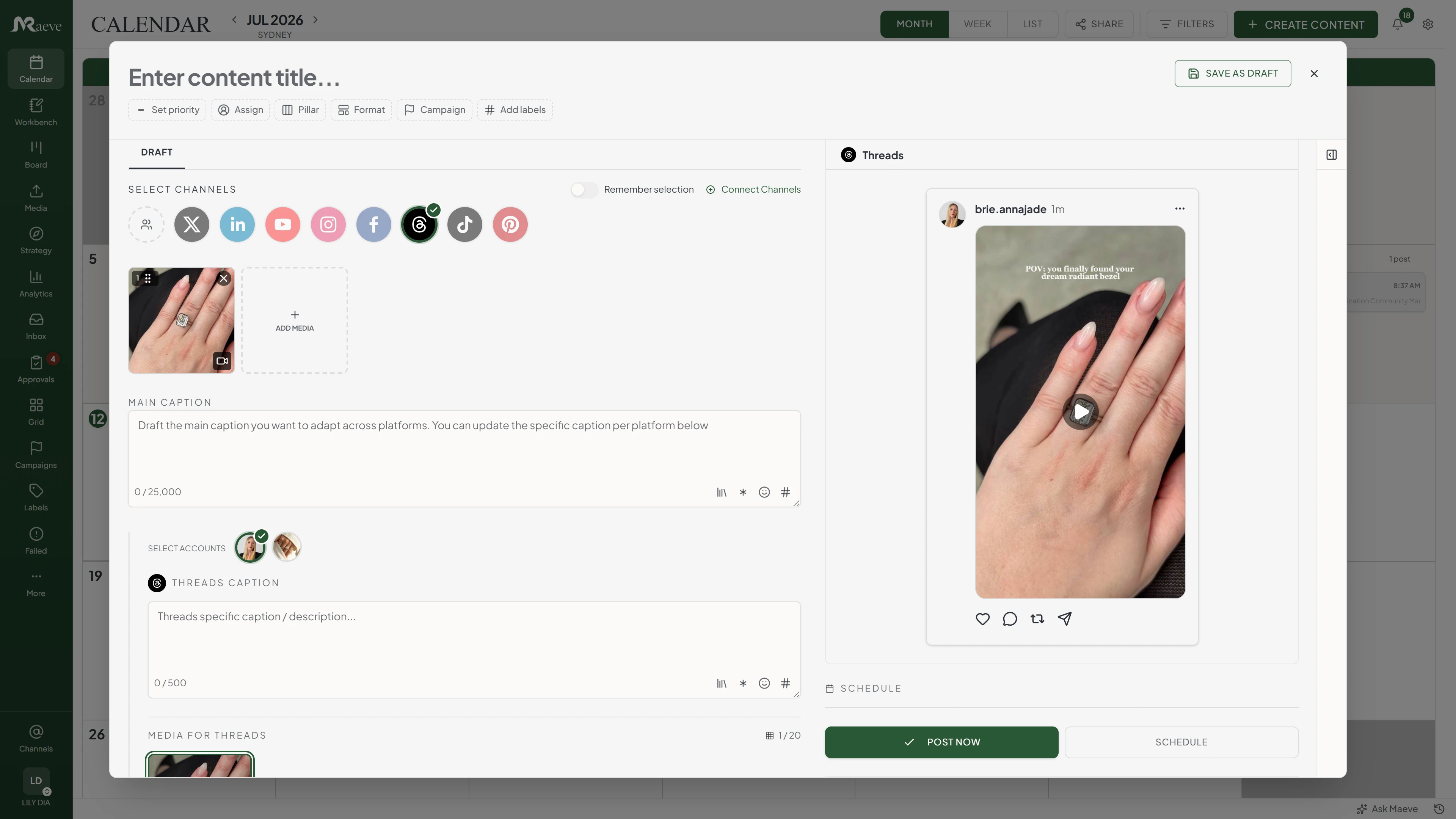Viewport: 1456px width, 819px height.
Task: Click POST NOW button
Action: [x=941, y=742]
